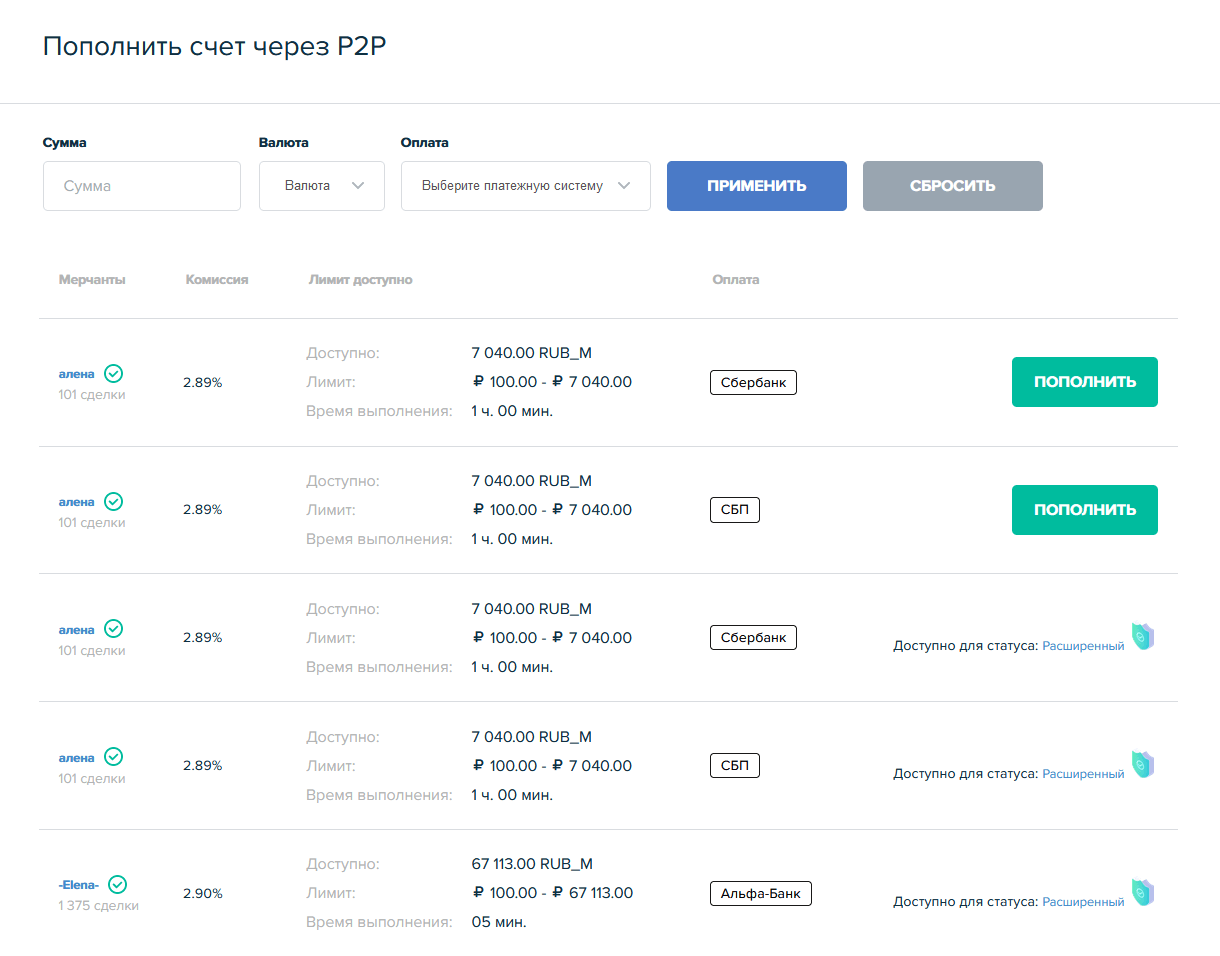Click shield icon in fourth row СБП offer
This screenshot has height=956, width=1220.
tap(1142, 765)
